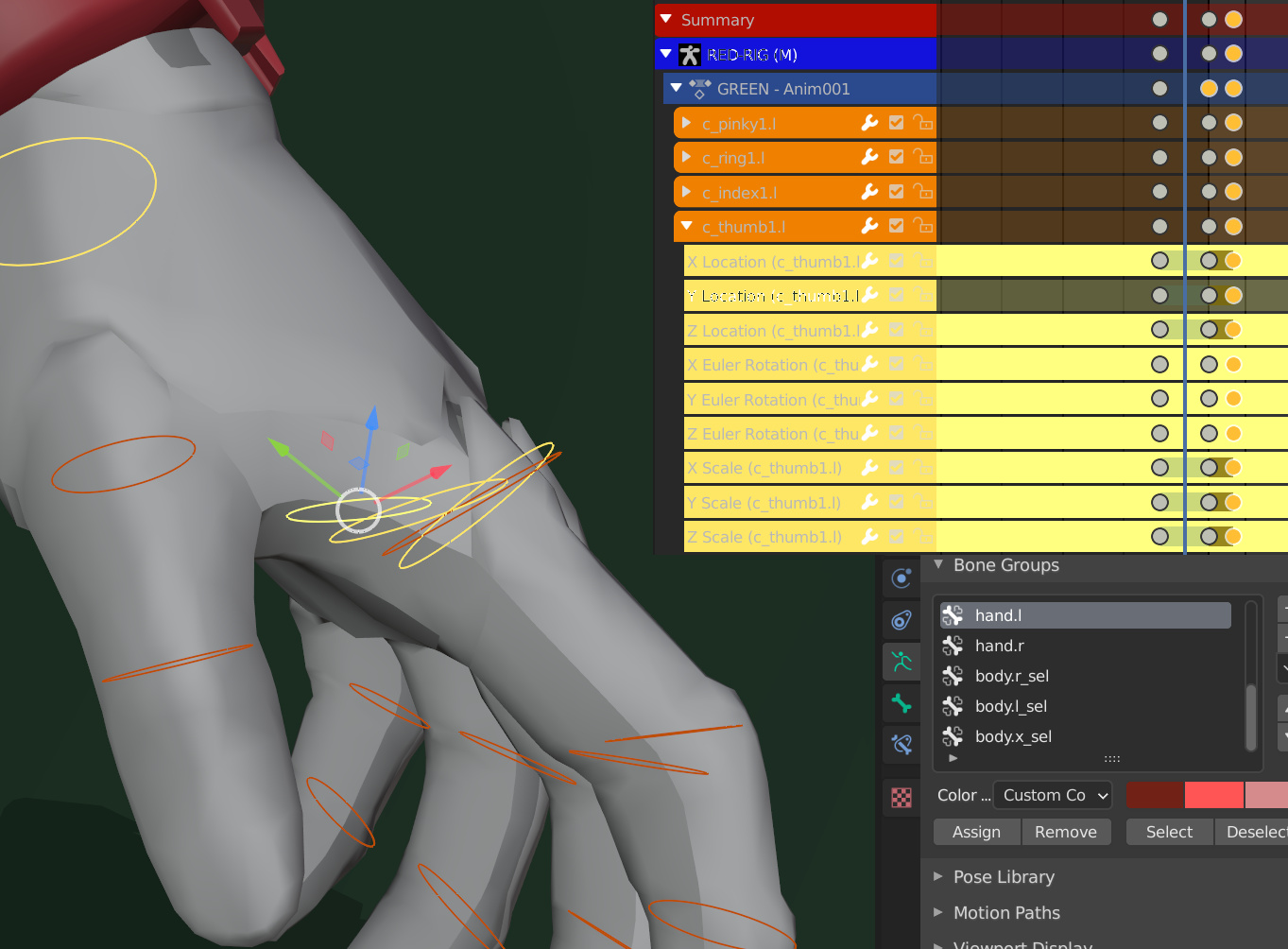The width and height of the screenshot is (1288, 949).
Task: Click red X axis arrow of gizmo
Action: point(439,471)
